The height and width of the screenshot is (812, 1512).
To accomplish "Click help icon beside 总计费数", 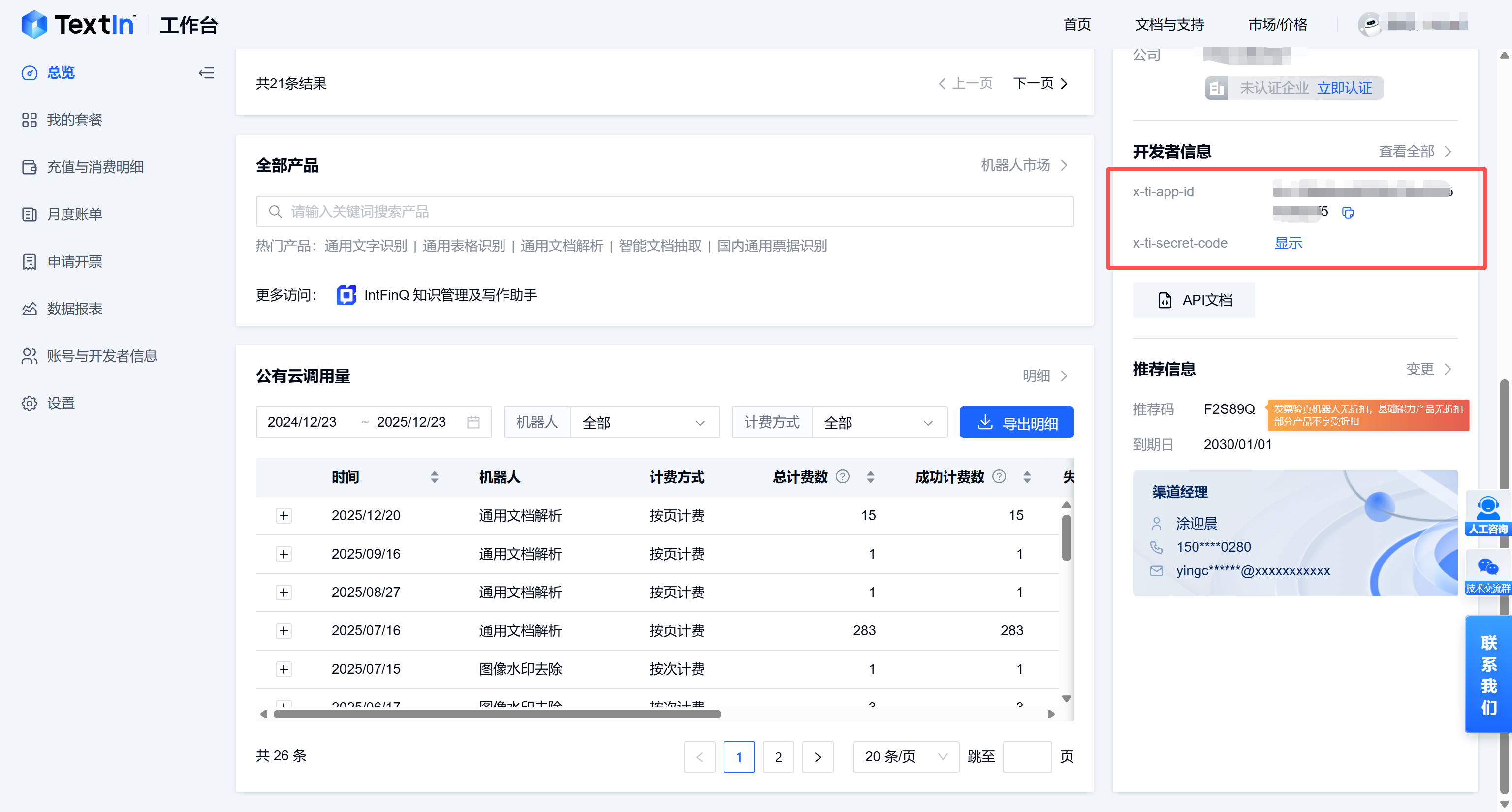I will click(842, 476).
